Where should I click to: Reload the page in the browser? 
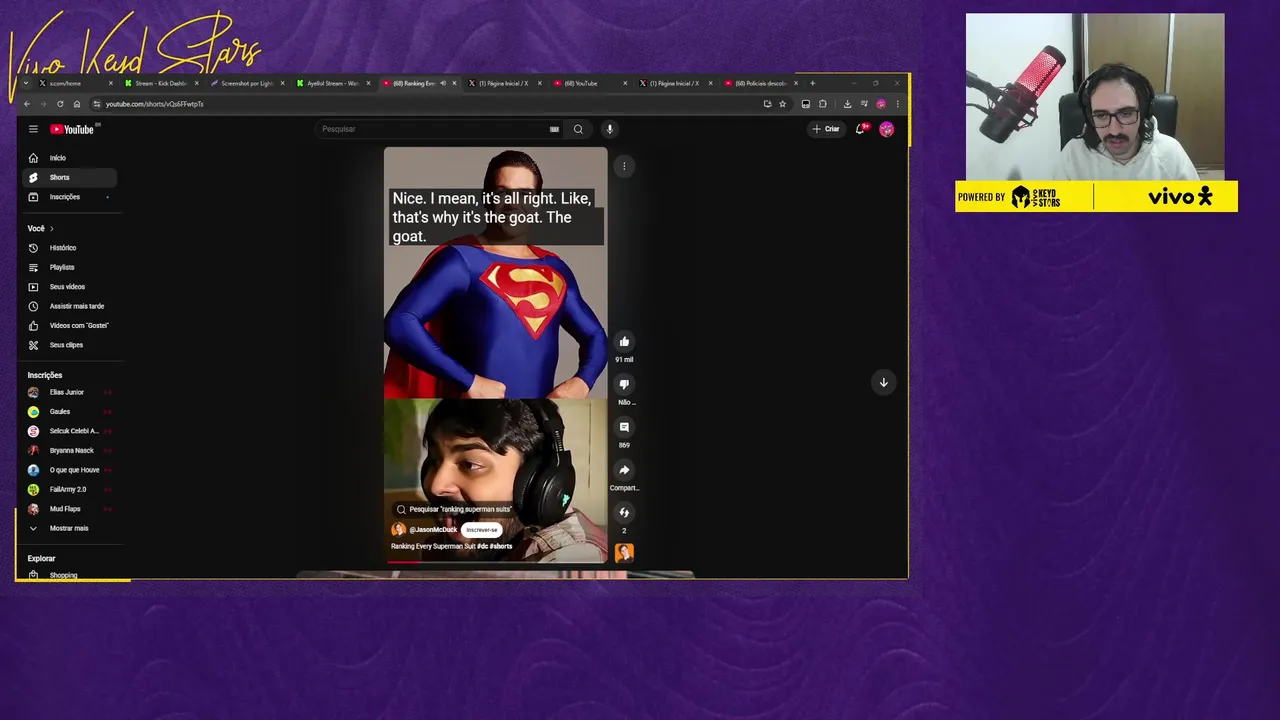tap(60, 104)
